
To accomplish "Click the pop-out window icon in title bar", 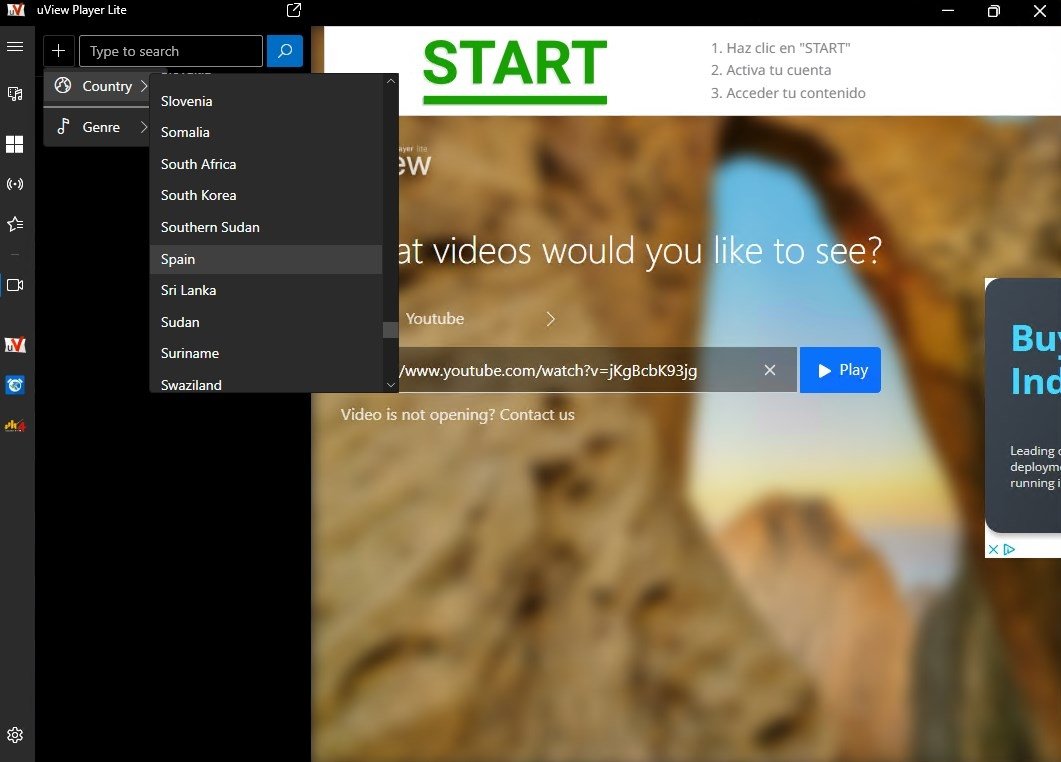I will pos(294,10).
